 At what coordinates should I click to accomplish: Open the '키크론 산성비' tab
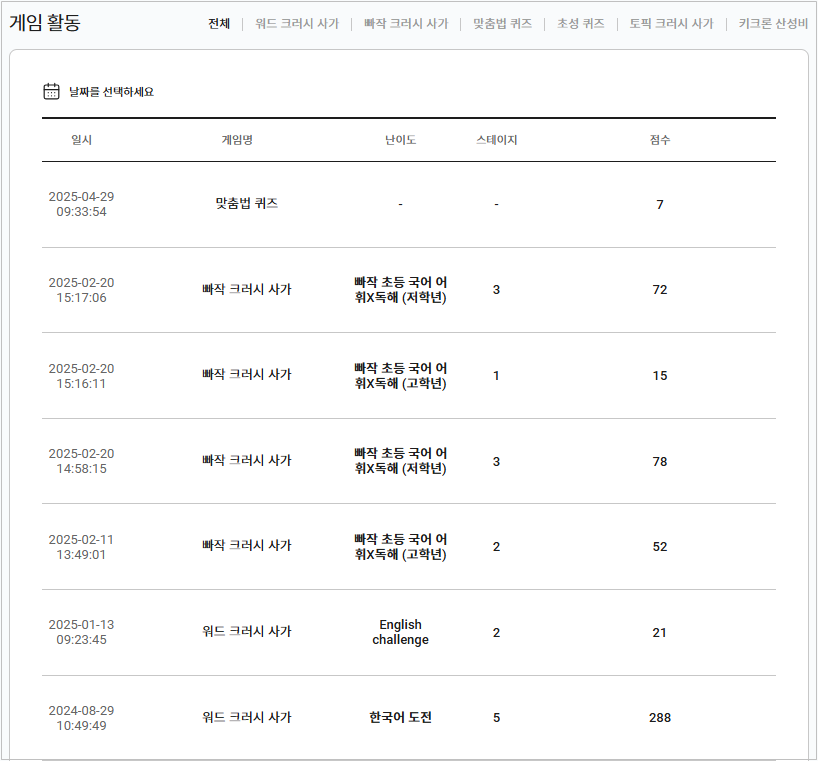(x=773, y=23)
